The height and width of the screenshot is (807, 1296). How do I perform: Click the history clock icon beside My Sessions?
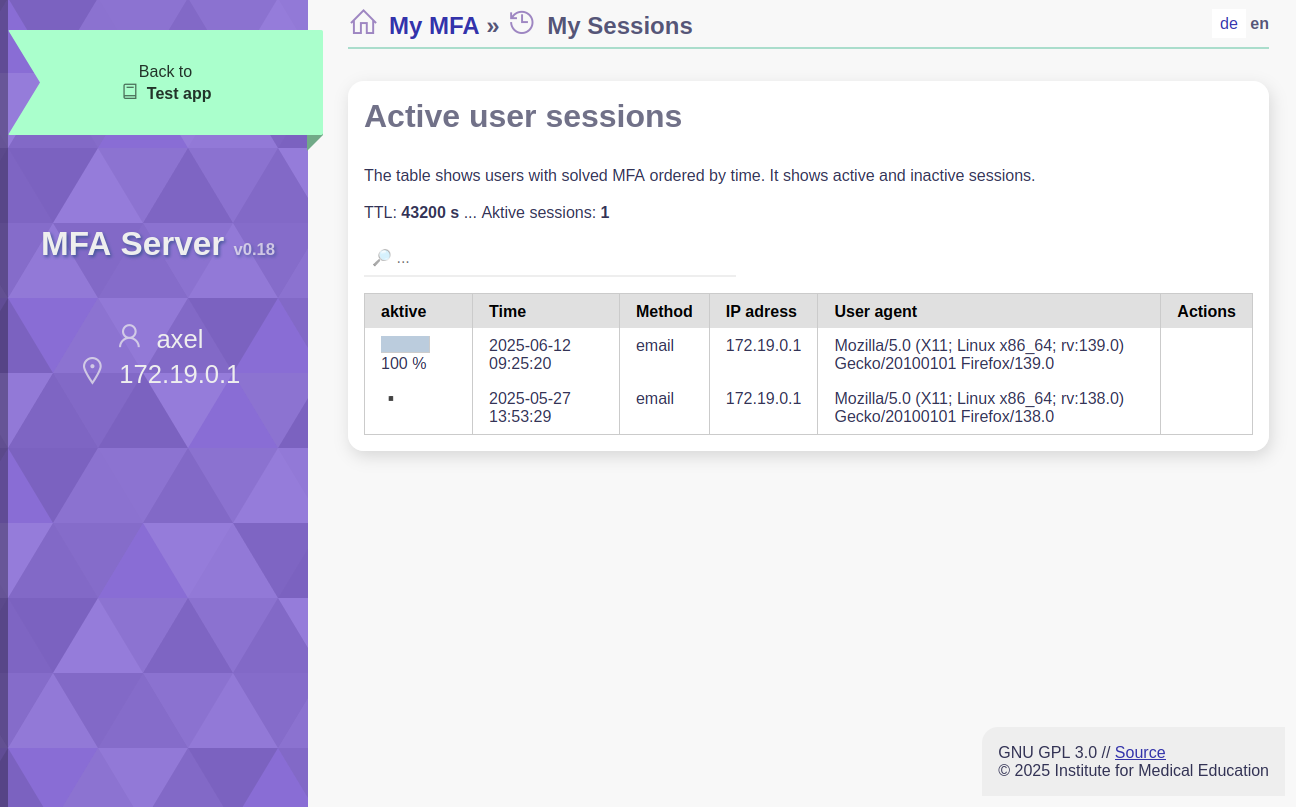pos(522,22)
